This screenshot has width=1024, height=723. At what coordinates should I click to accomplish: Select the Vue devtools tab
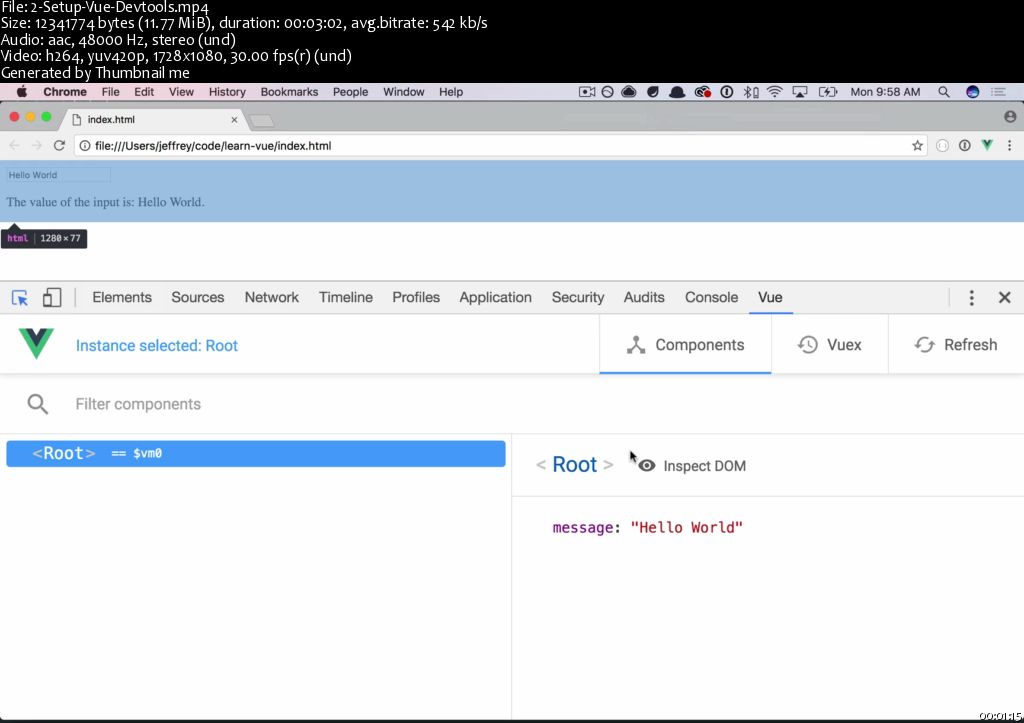[770, 297]
